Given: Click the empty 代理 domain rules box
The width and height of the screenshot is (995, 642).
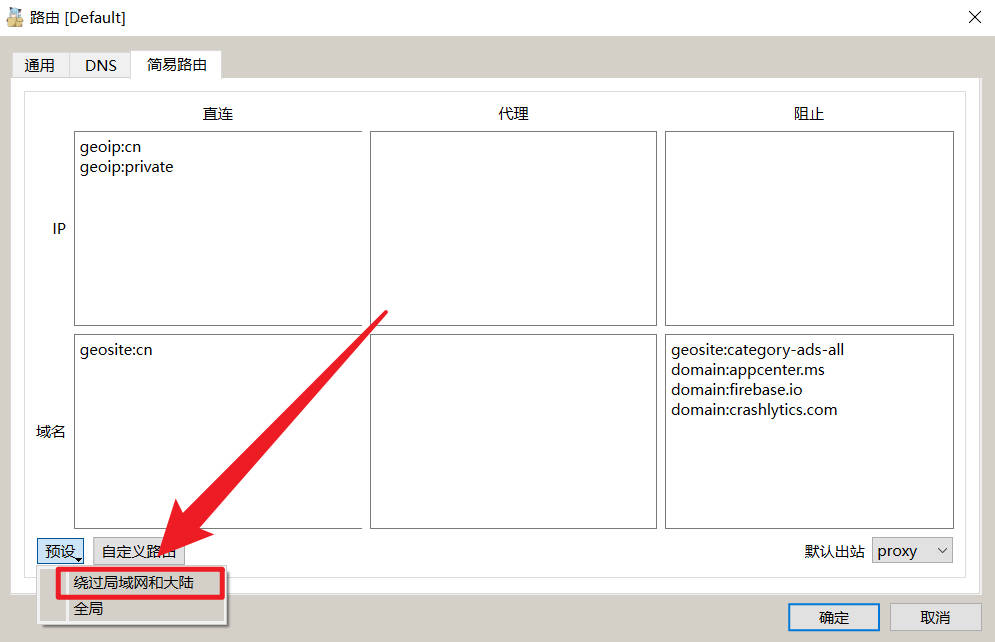Looking at the screenshot, I should click(x=513, y=431).
